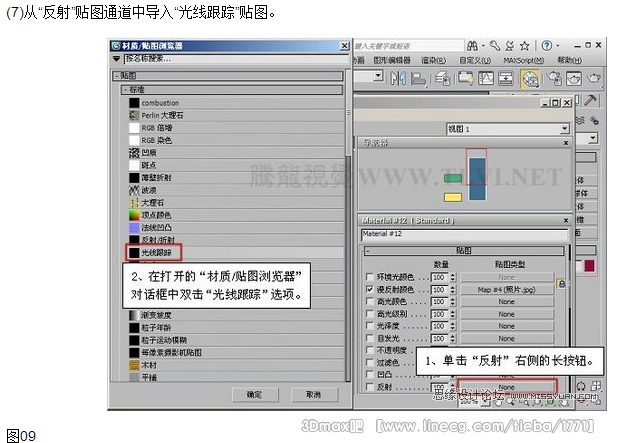The image size is (623, 443).
Task: Select the 渐变坡度 map entry
Action: click(236, 315)
